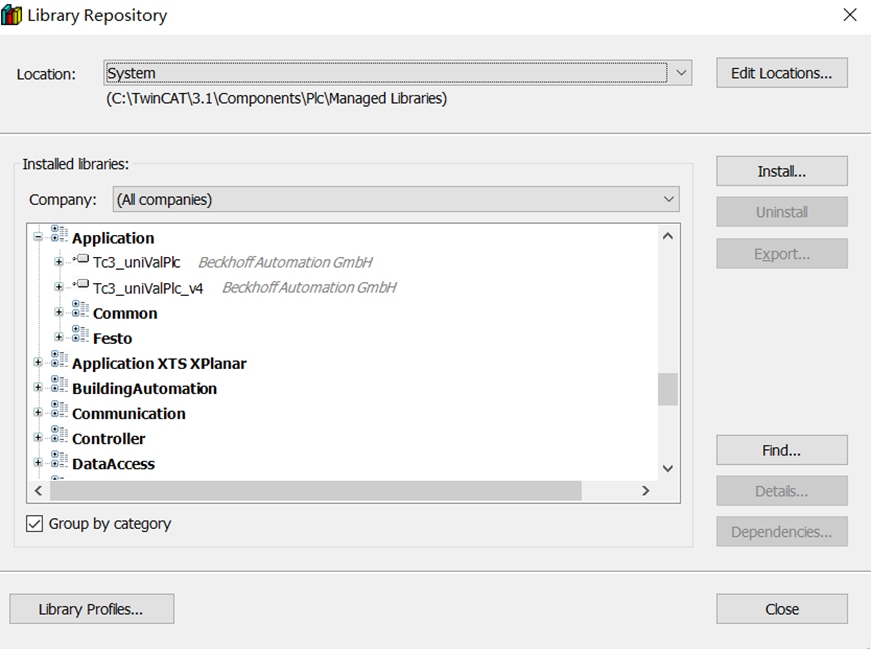Open Library Profiles... dialog
Viewport: 871px width, 649px height.
91,609
